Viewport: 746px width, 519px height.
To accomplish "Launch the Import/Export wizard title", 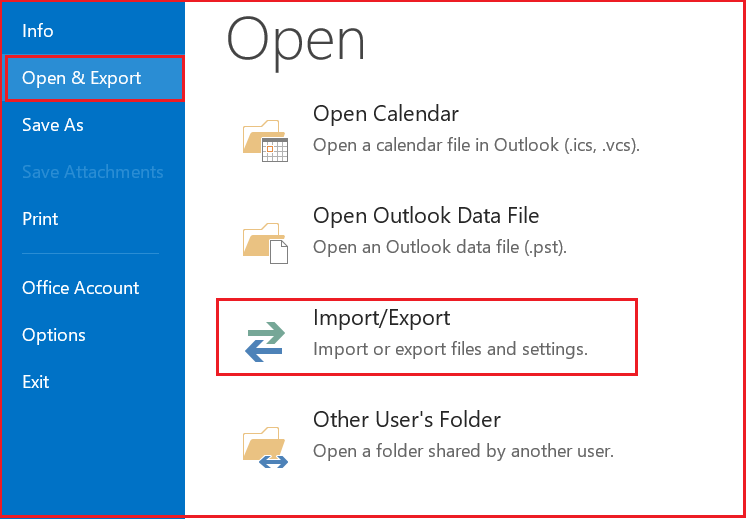I will click(x=382, y=318).
